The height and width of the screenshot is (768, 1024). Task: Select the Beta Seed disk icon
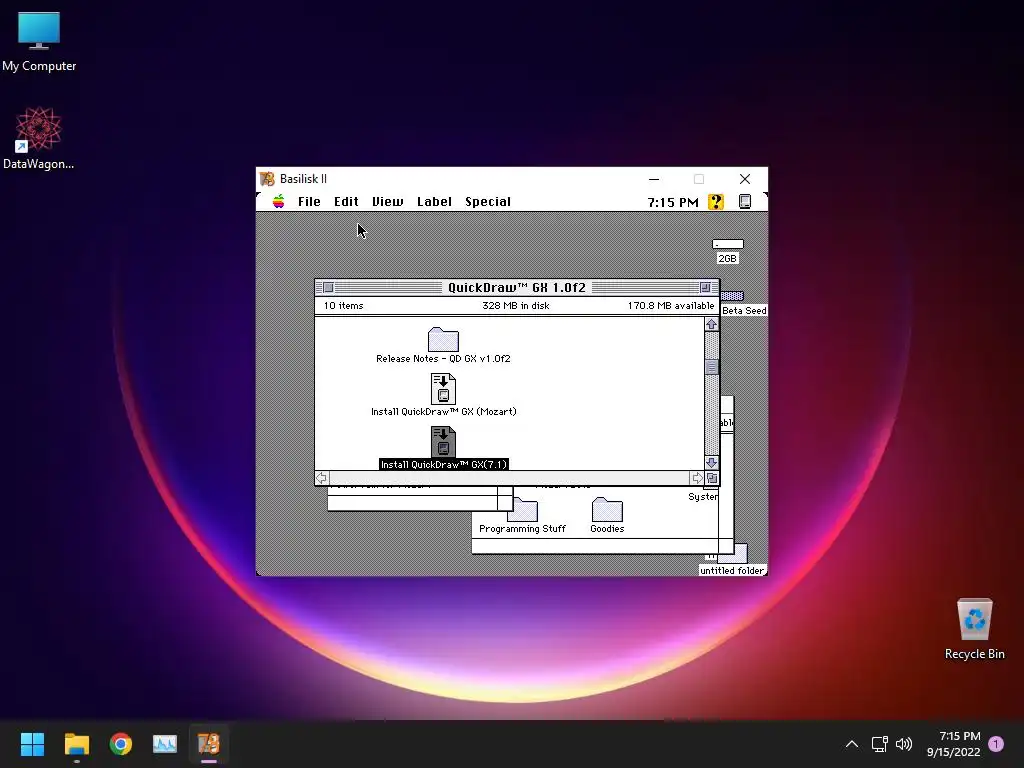click(x=732, y=296)
